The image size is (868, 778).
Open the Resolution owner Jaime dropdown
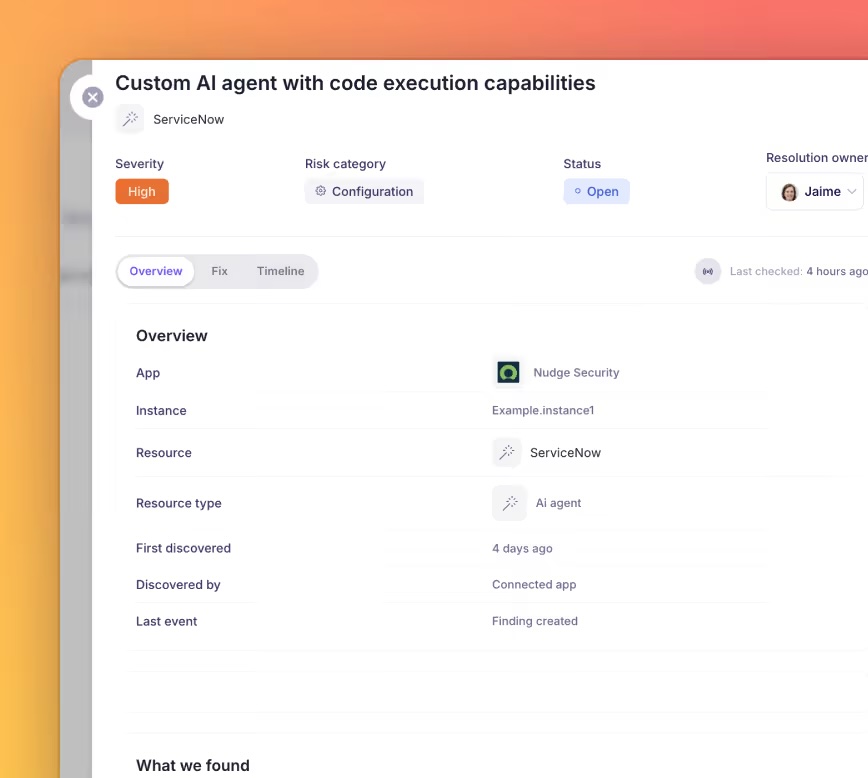814,192
